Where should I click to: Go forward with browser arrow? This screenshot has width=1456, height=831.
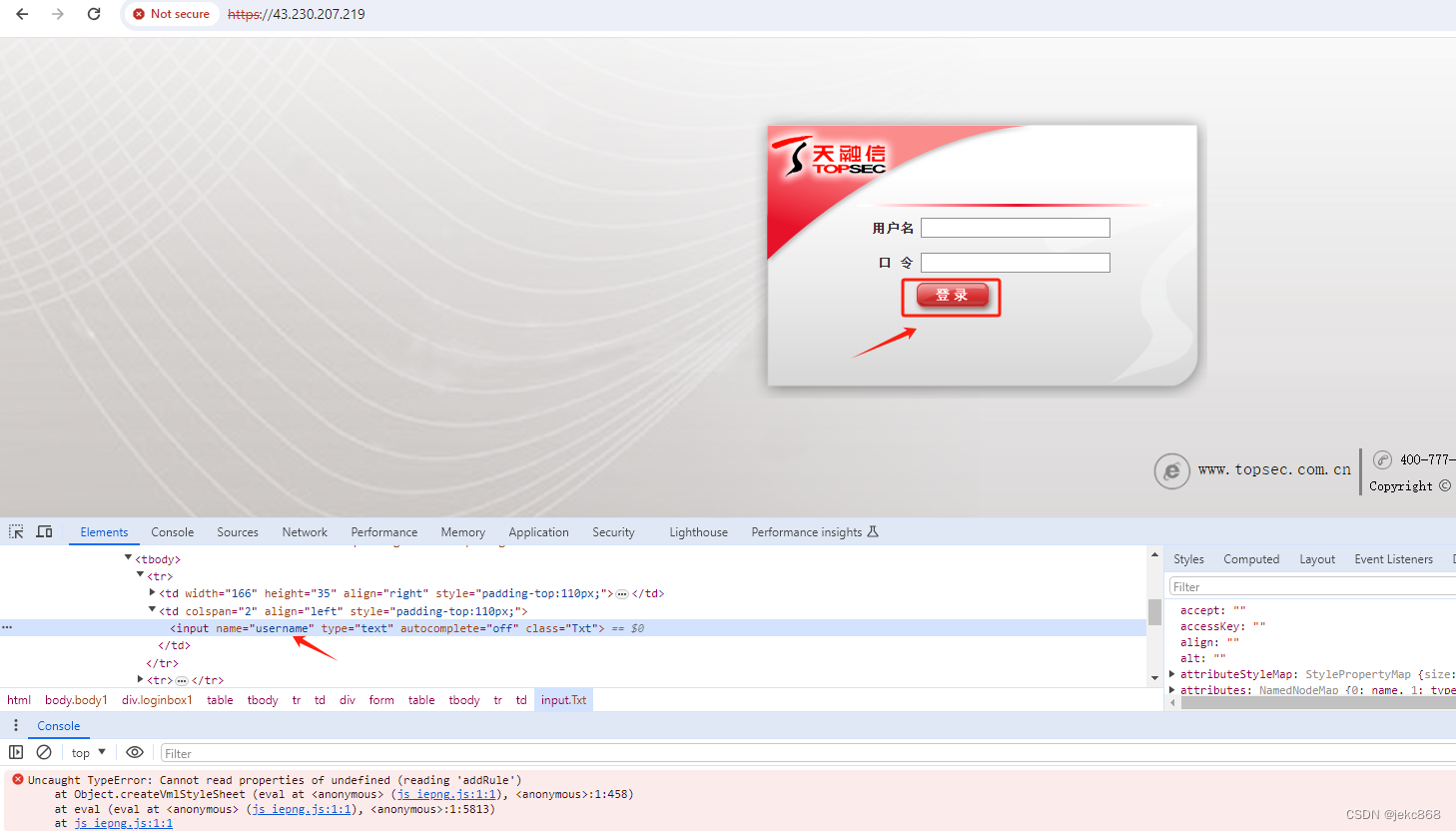coord(58,14)
